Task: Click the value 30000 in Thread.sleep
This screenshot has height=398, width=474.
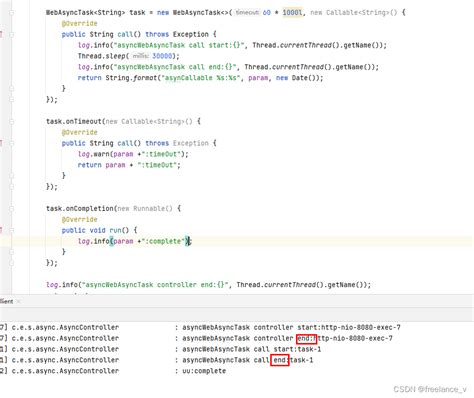Action: click(x=162, y=56)
